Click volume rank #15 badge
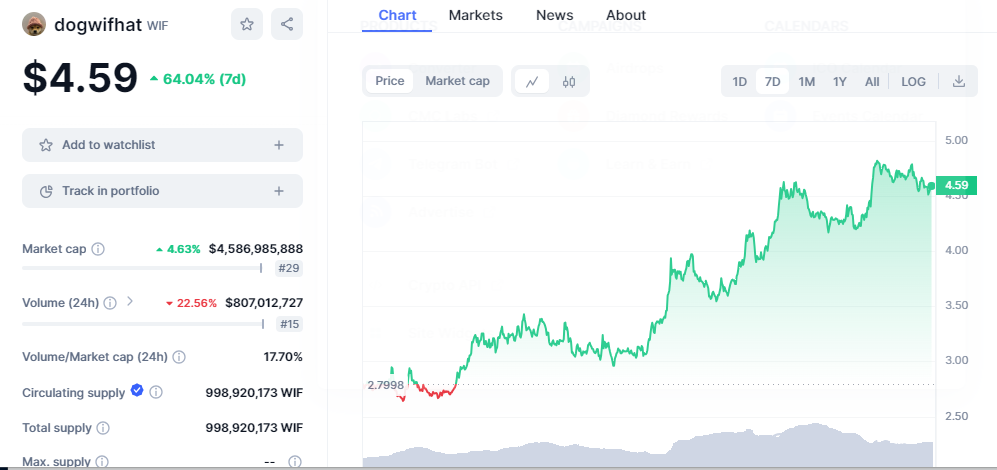The image size is (997, 470). pyautogui.click(x=289, y=324)
